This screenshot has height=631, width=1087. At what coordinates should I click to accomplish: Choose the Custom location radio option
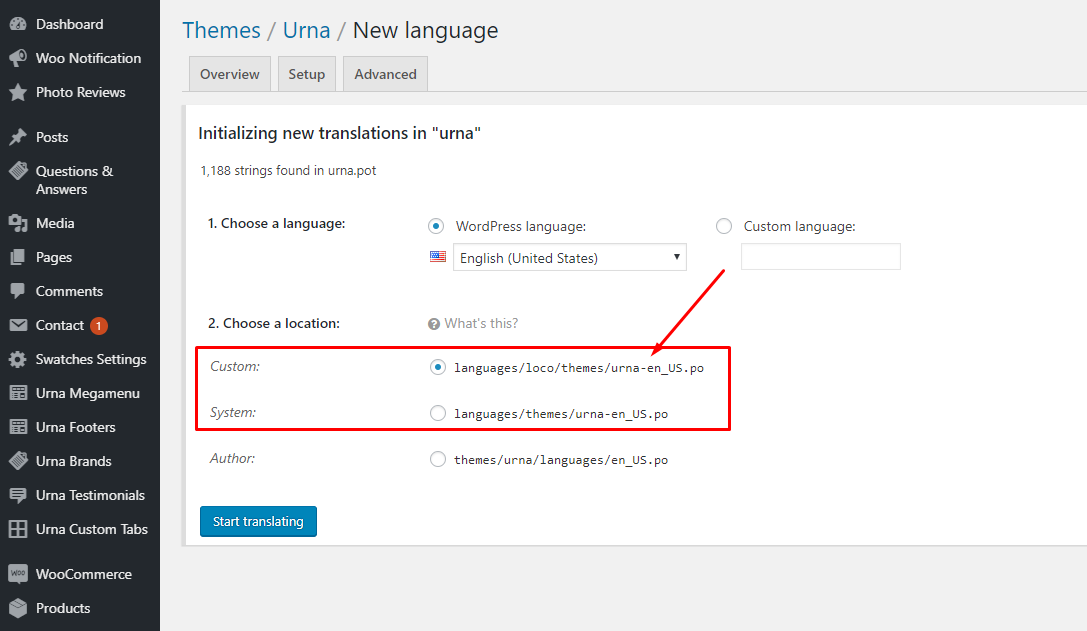[437, 367]
